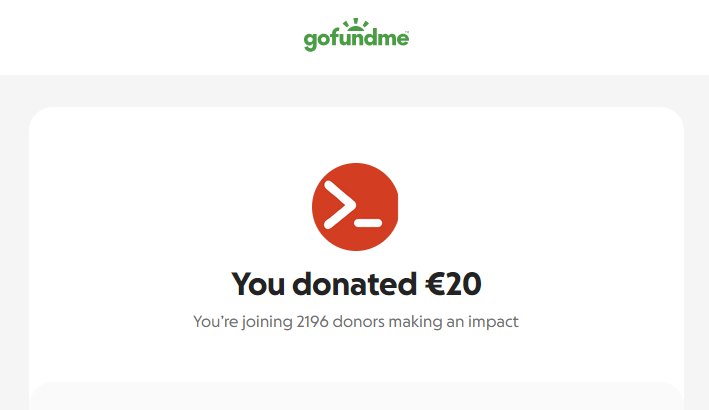
Task: Click the 2196 donor count number
Action: [x=312, y=322]
